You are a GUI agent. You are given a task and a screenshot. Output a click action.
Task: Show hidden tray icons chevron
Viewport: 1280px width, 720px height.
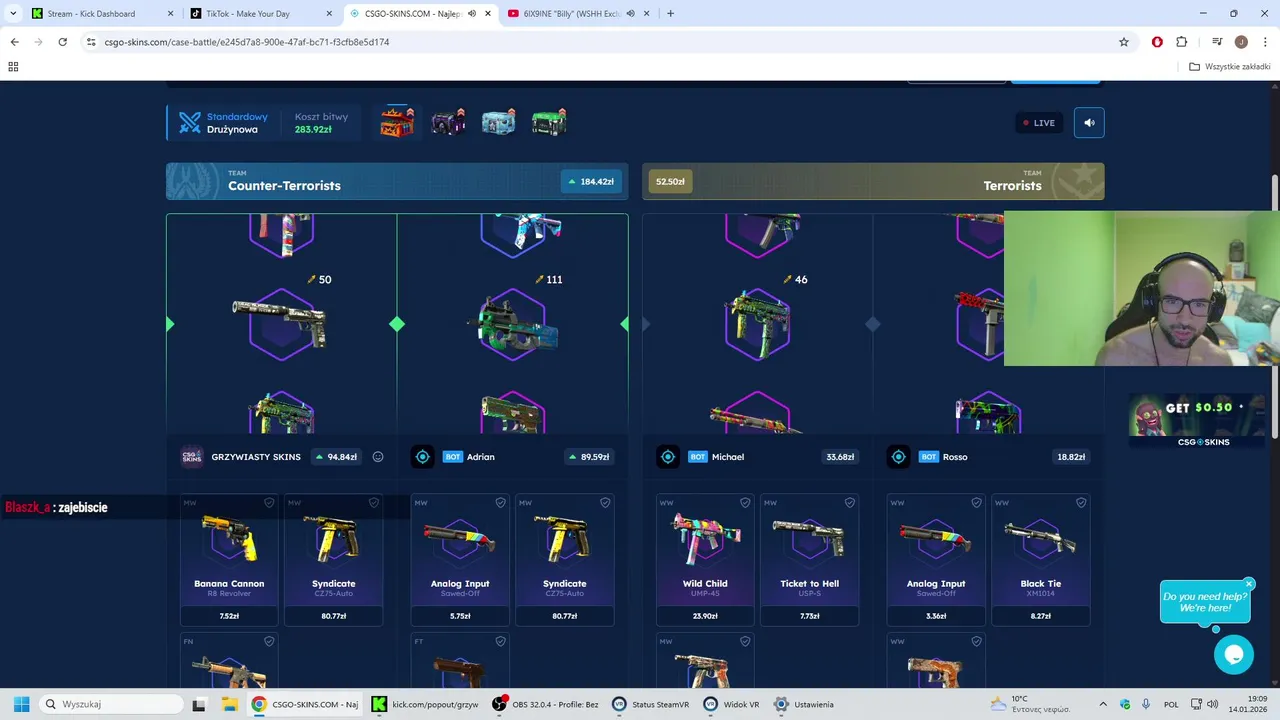1103,704
